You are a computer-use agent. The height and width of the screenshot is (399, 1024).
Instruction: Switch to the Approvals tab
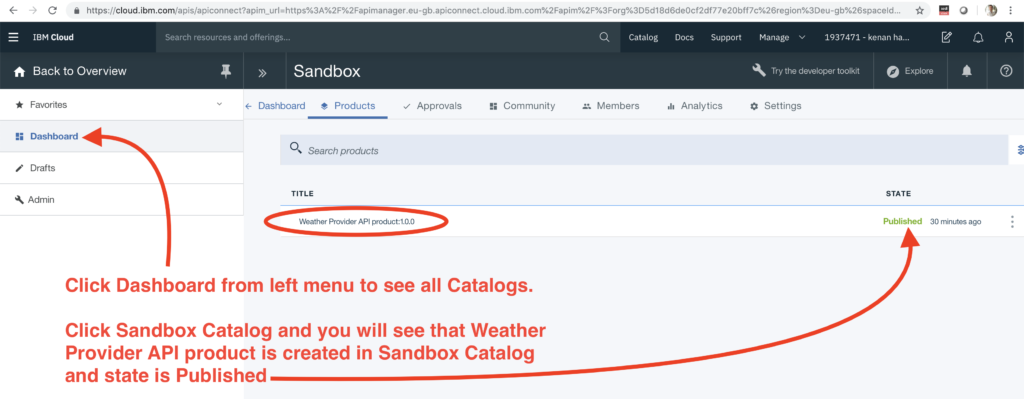click(x=432, y=106)
